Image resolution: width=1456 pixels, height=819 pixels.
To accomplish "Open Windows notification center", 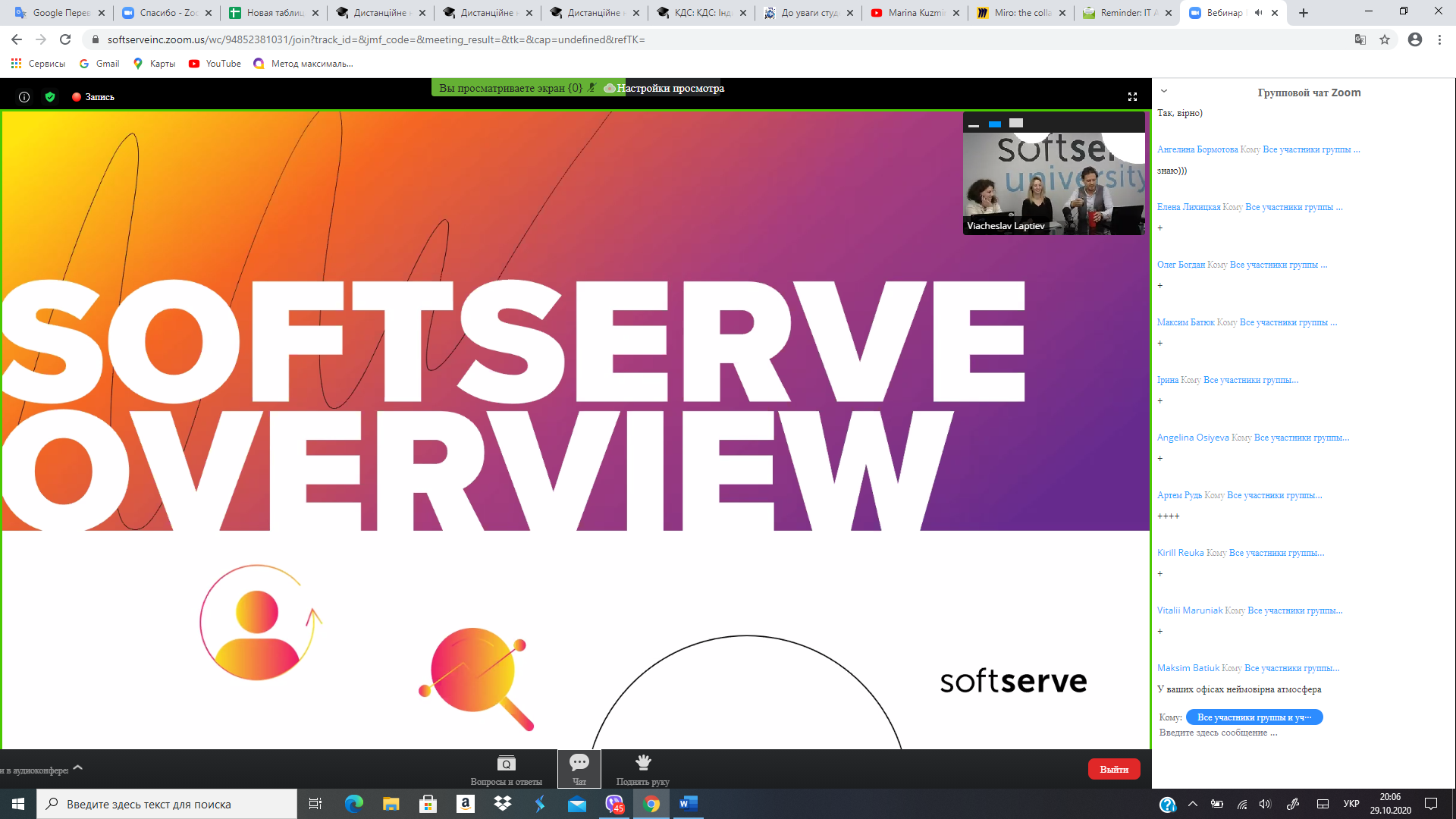I will [1431, 804].
